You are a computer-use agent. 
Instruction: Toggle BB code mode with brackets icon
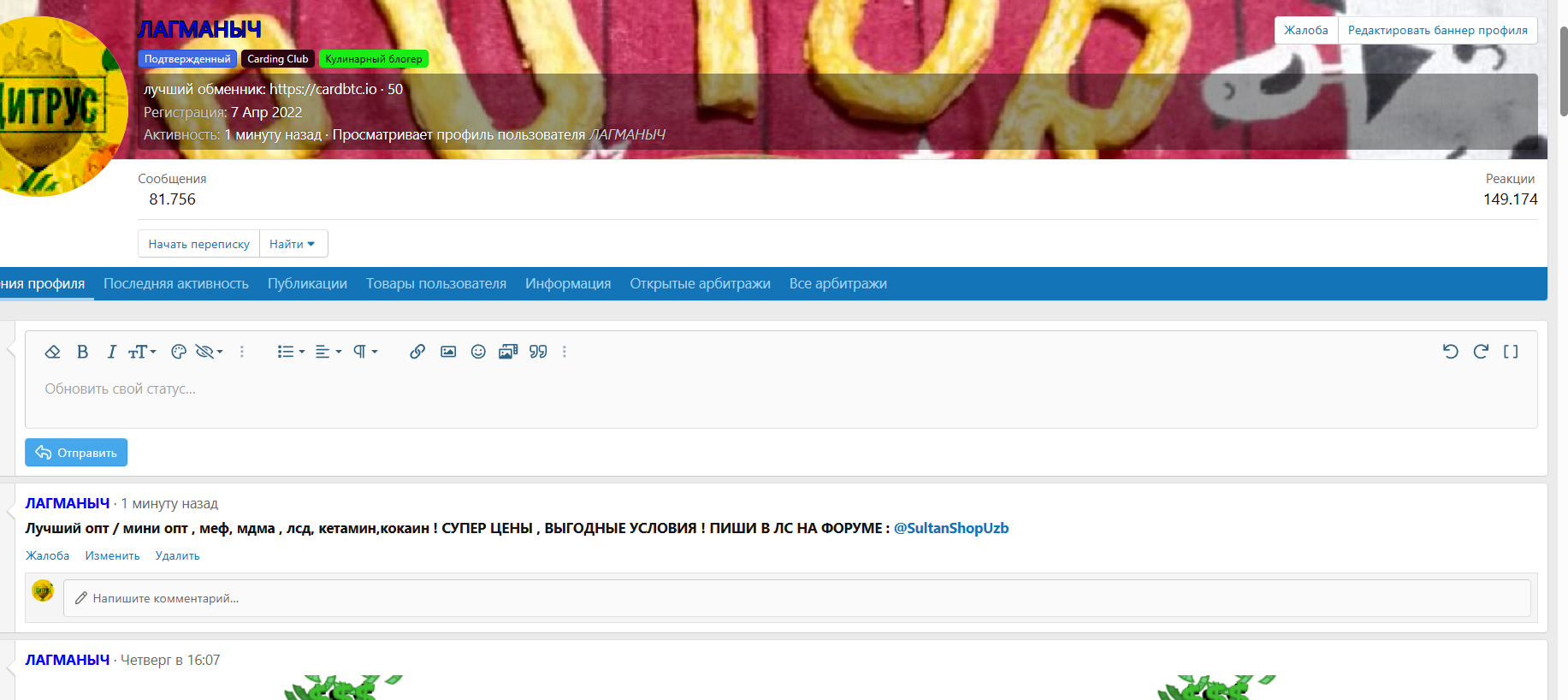(1511, 352)
